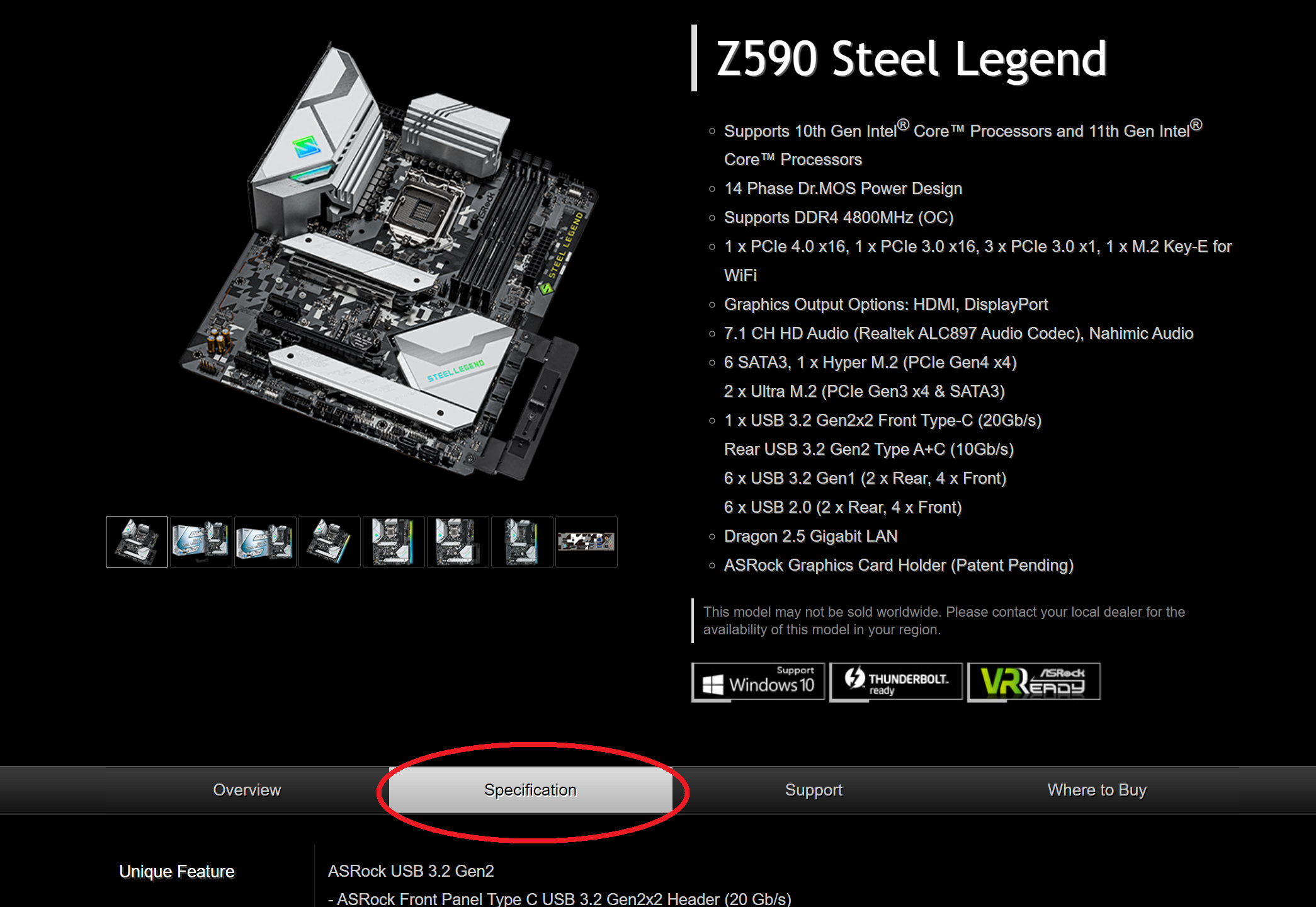Click 'Supports DDR4 4800MHz (OC)' bullet
This screenshot has height=907, width=1316.
tap(839, 217)
